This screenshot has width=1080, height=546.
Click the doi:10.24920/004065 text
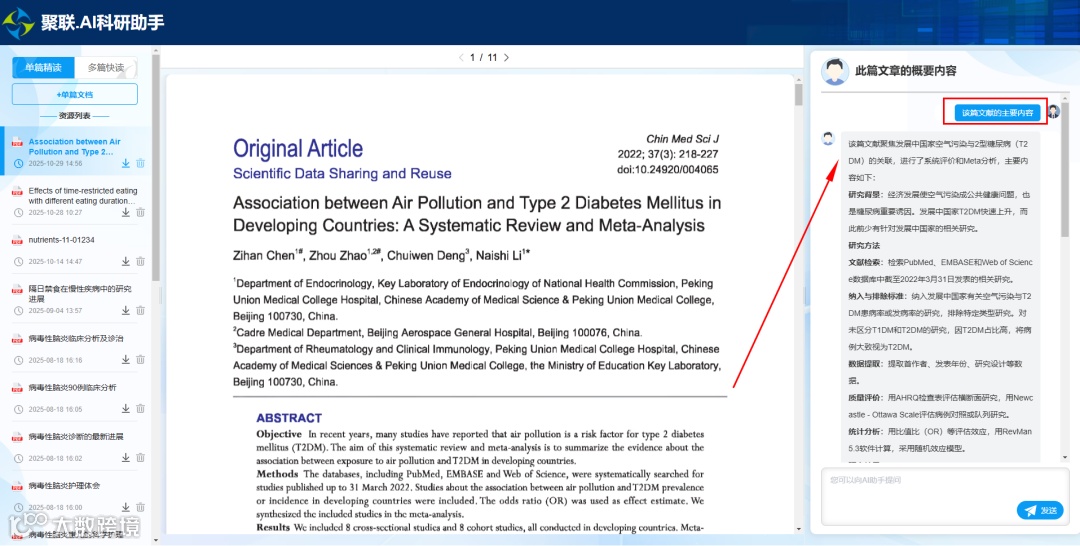[667, 169]
